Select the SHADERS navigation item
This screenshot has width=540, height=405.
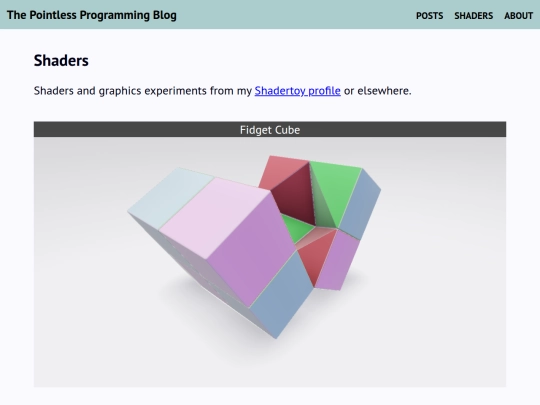point(474,16)
